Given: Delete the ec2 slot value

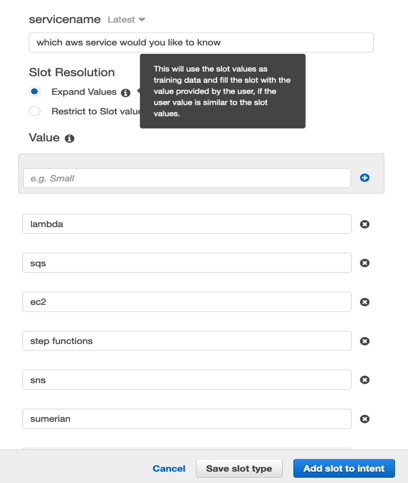Looking at the screenshot, I should [365, 302].
